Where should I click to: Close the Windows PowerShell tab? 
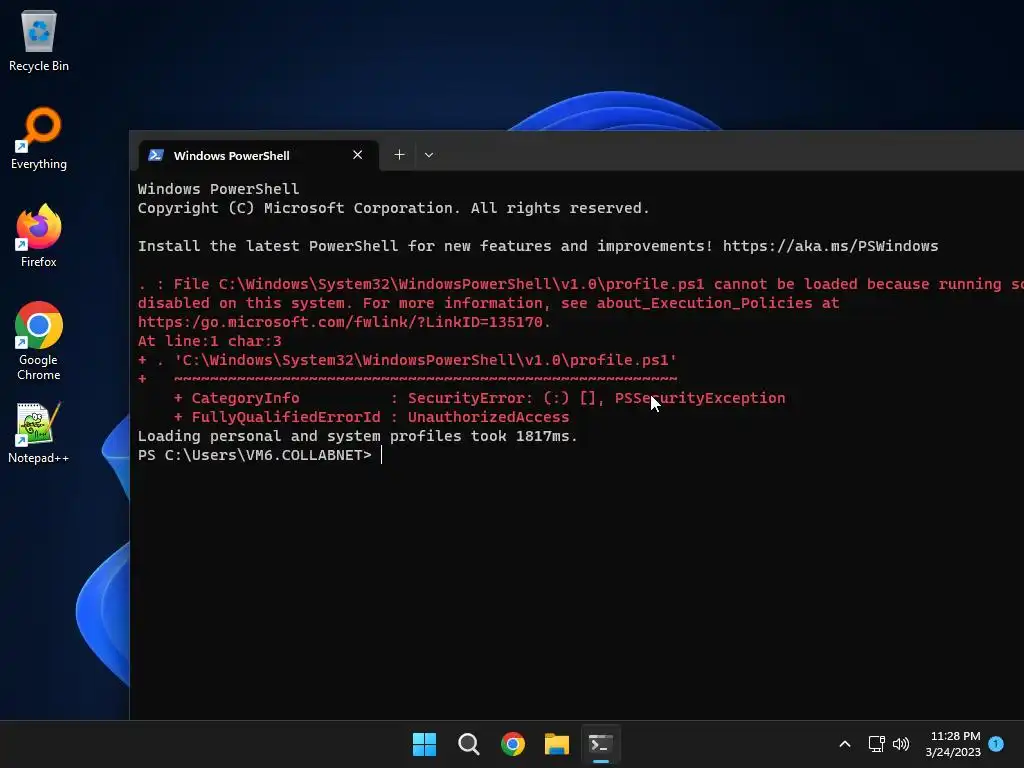click(x=357, y=155)
